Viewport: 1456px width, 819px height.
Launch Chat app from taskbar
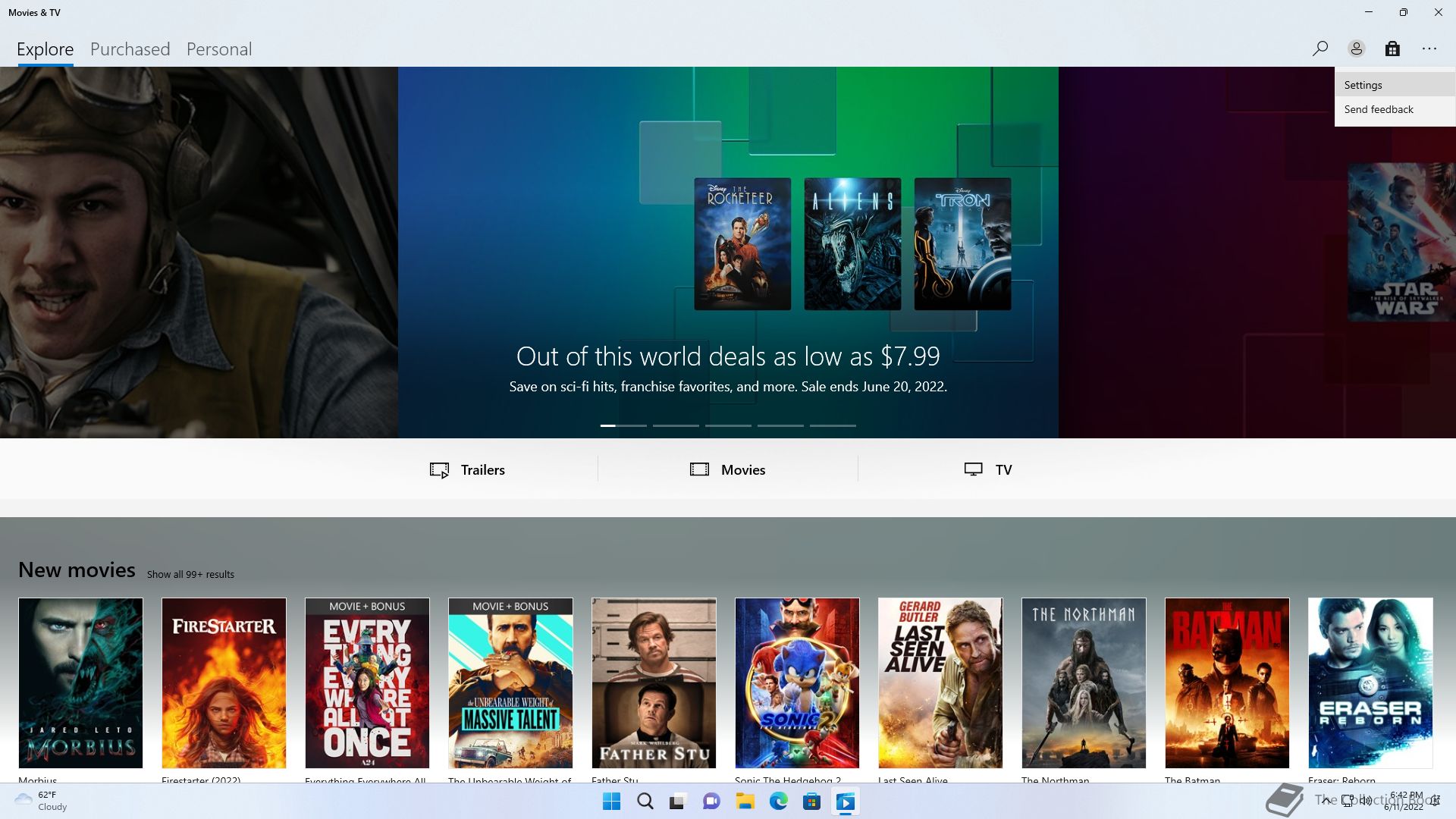(711, 802)
